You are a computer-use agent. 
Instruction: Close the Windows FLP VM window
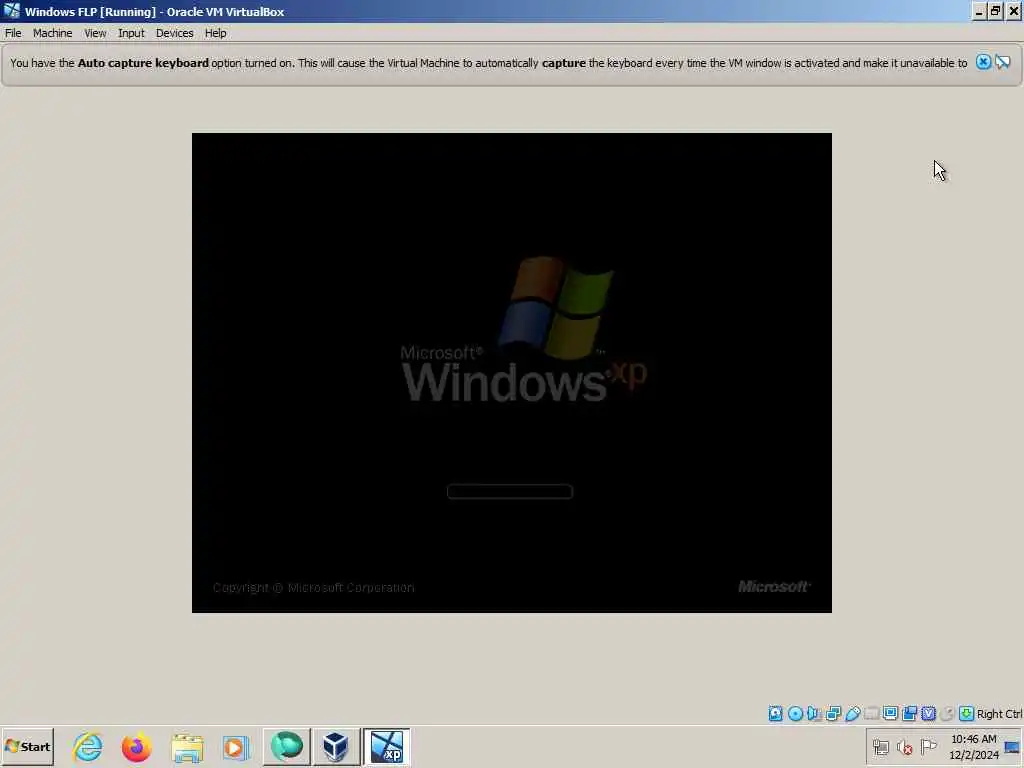(1014, 11)
